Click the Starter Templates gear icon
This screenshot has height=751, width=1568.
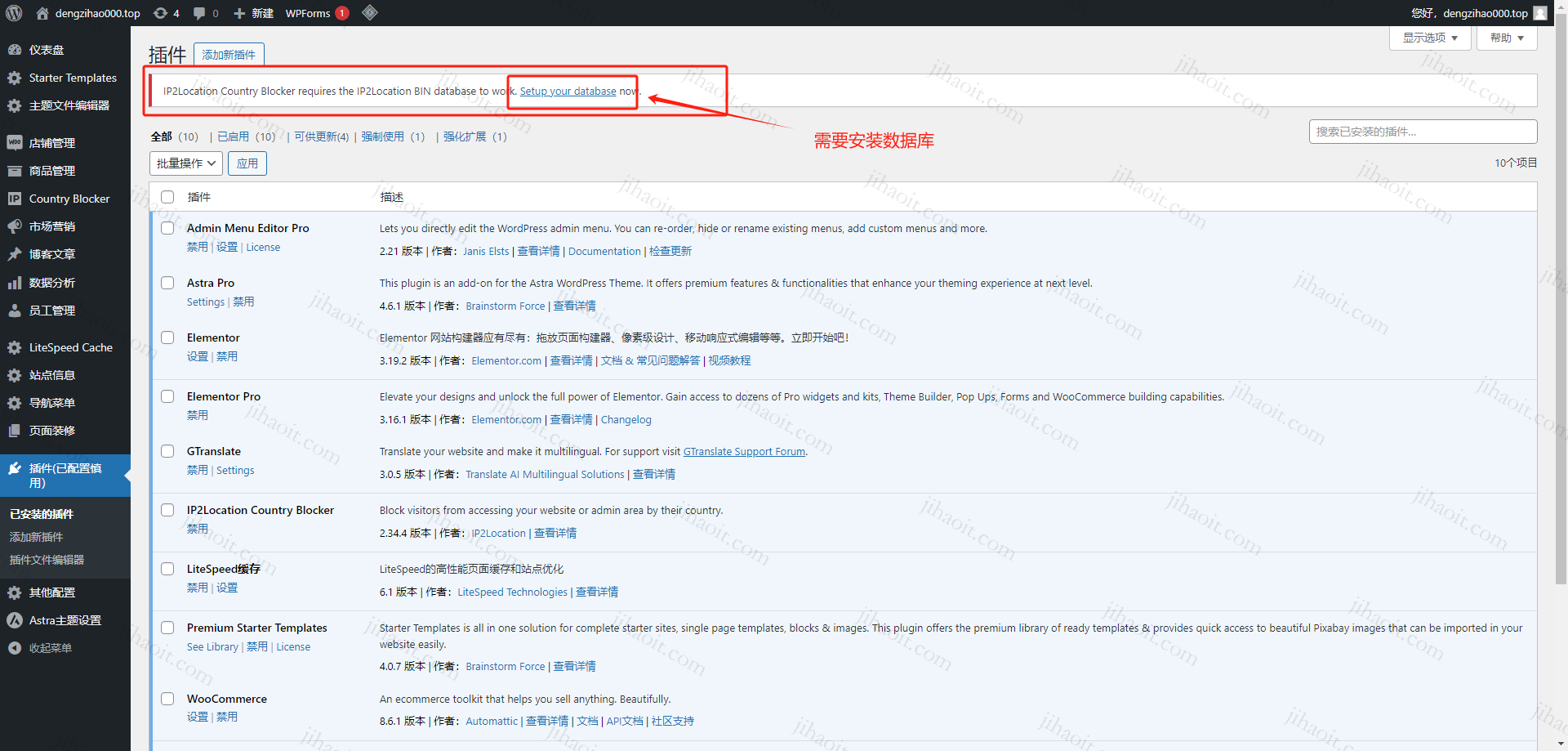click(15, 78)
